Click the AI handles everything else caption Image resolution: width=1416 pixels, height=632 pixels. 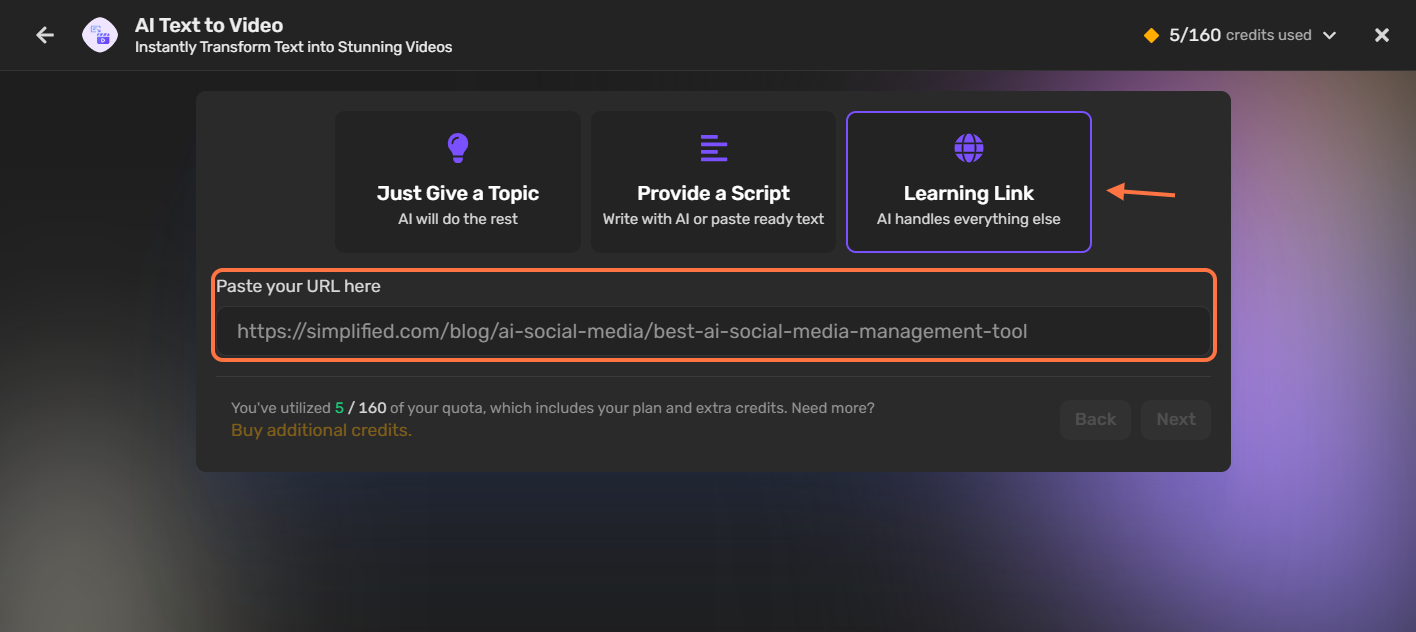969,219
